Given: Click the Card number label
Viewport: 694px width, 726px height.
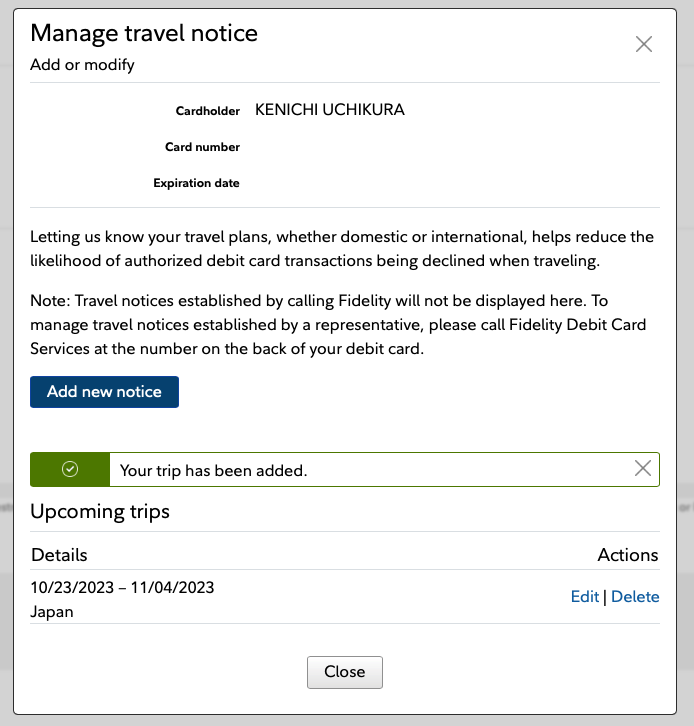Looking at the screenshot, I should click(202, 147).
